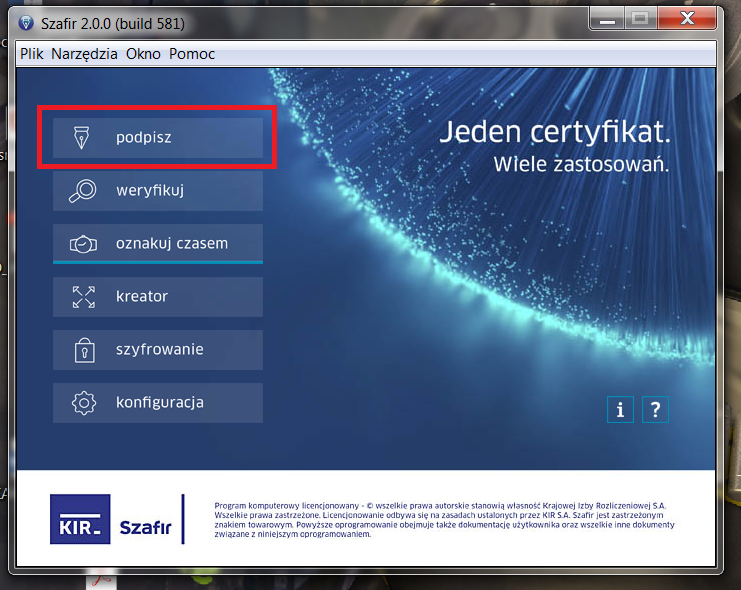Maximize the Szafir window
This screenshot has height=590, width=741.
(640, 19)
